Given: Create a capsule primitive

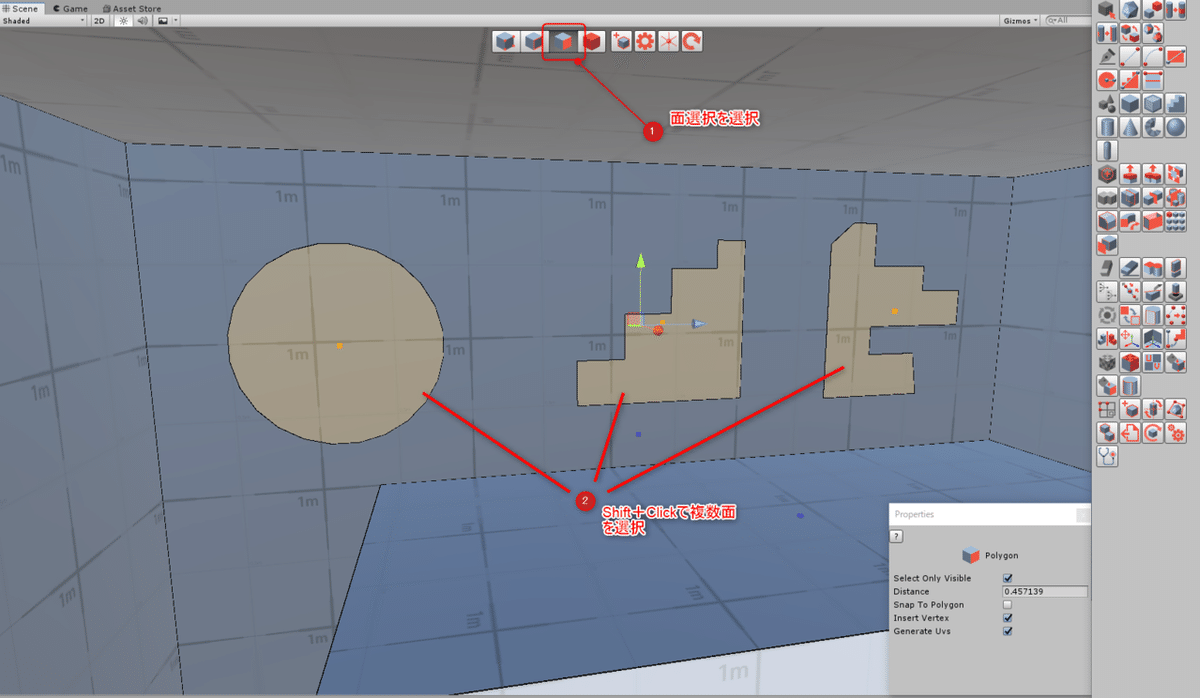Looking at the screenshot, I should click(1105, 149).
